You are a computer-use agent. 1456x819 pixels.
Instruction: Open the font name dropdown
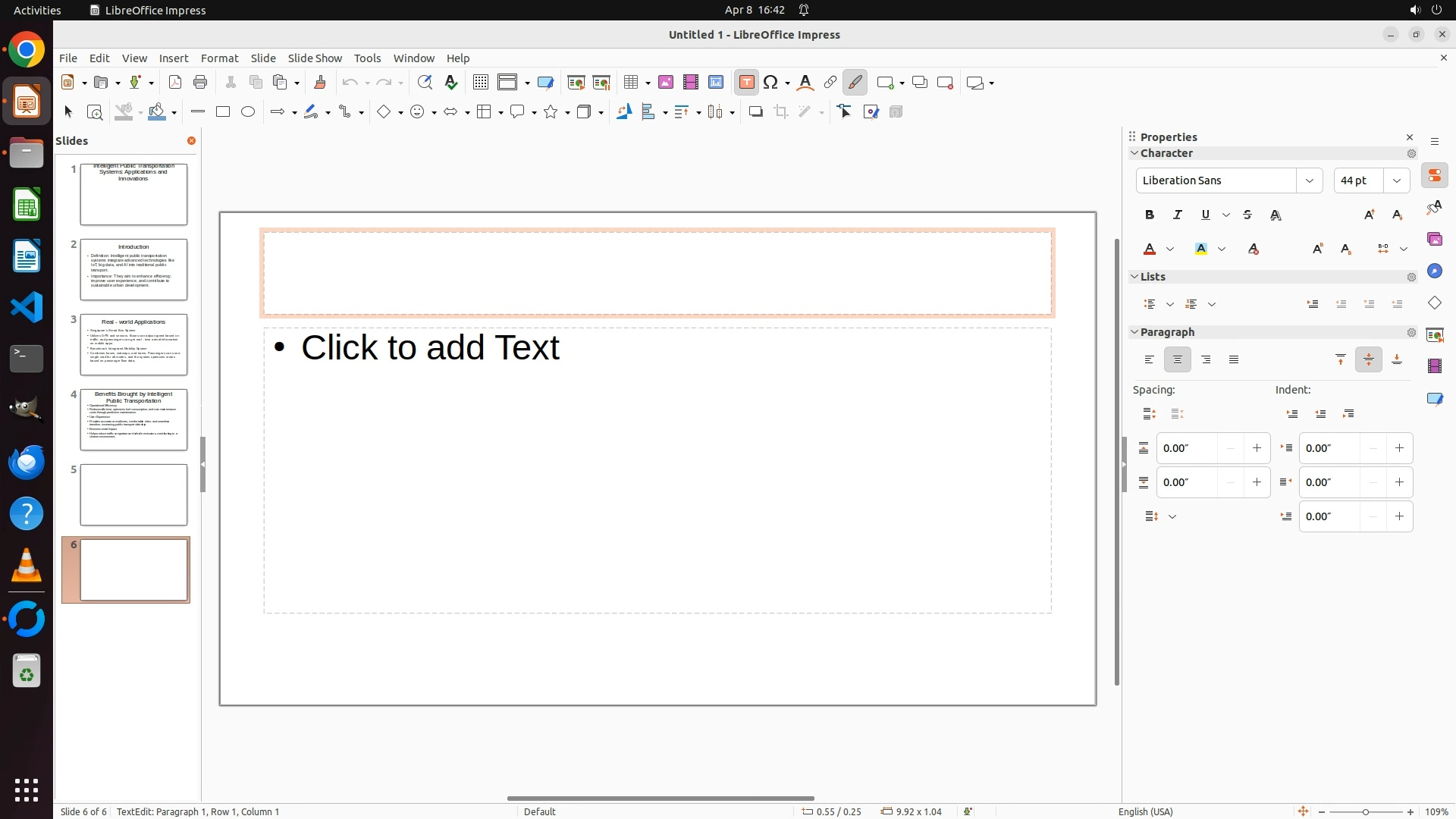pyautogui.click(x=1310, y=180)
